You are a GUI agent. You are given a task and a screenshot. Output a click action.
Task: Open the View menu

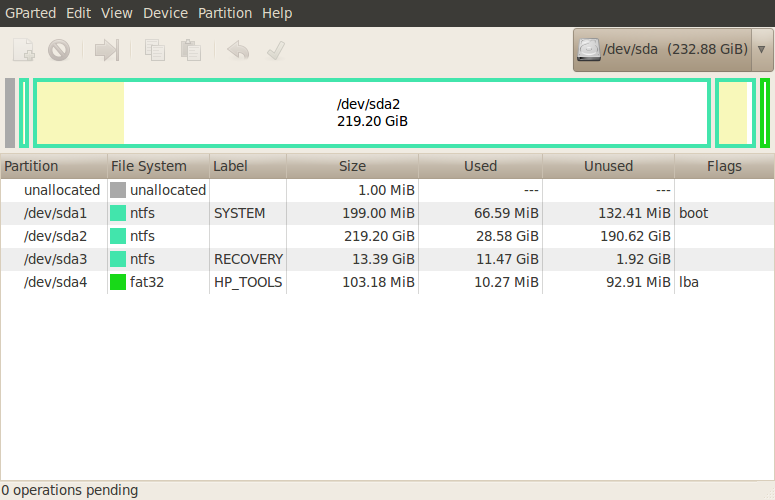pyautogui.click(x=117, y=13)
